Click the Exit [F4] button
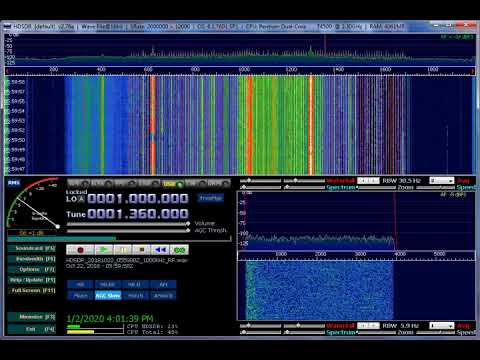480x360 pixels. click(32, 329)
